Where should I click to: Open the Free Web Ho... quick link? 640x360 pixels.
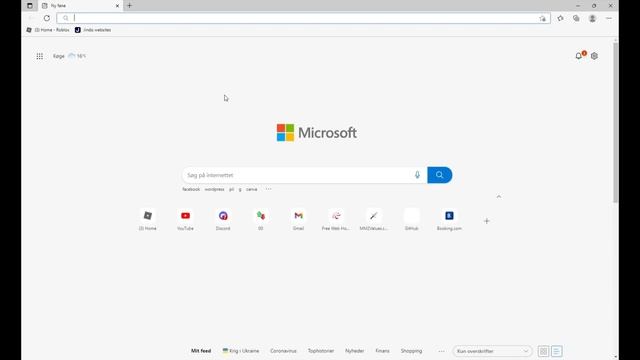[x=336, y=220]
